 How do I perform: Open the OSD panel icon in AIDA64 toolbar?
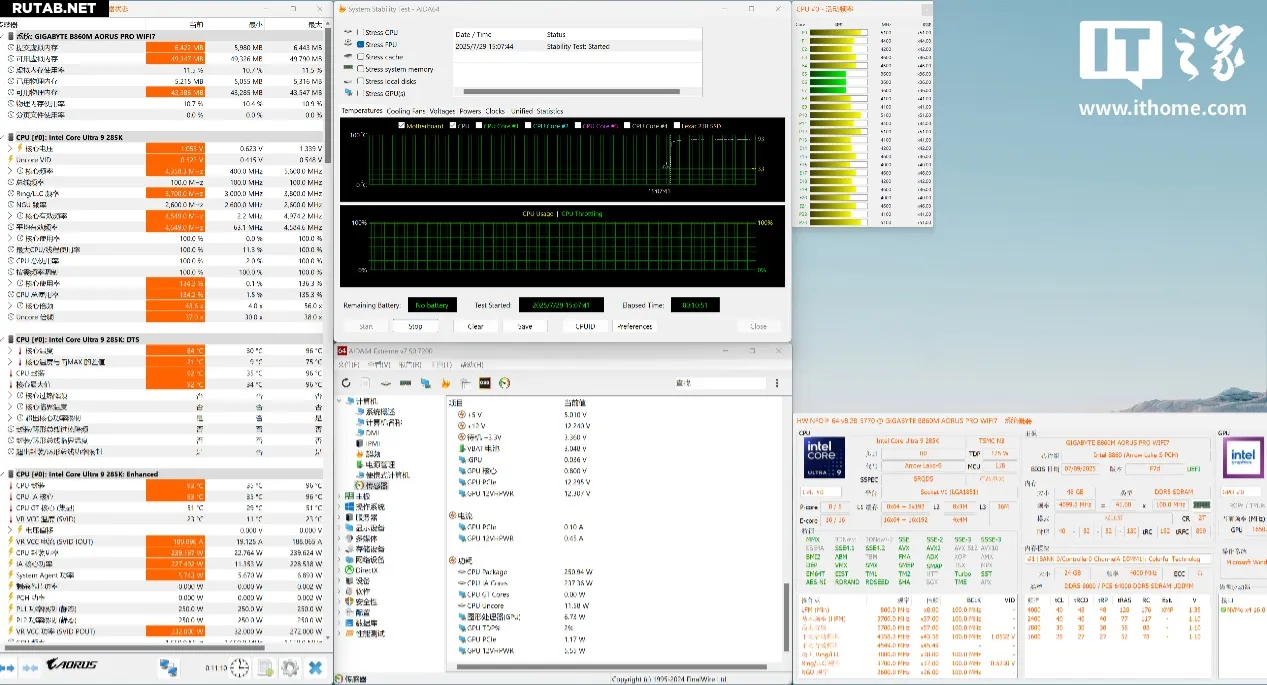coord(484,382)
